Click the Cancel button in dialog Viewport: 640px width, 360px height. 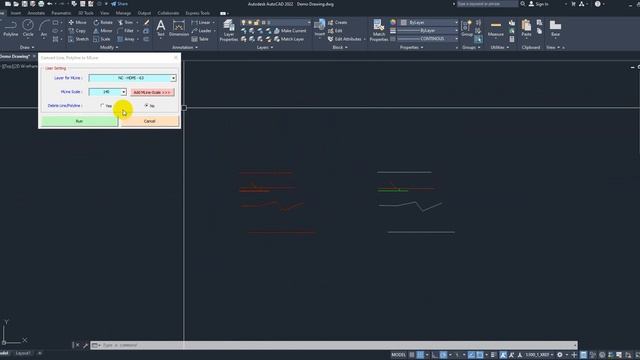149,121
